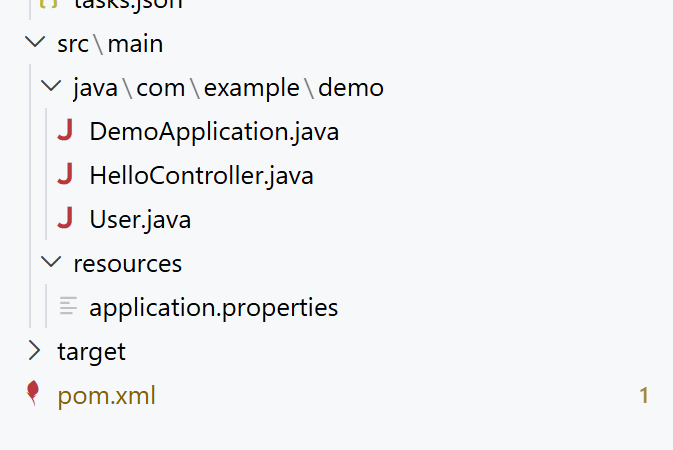673x450 pixels.
Task: Click the JSON braces icon beside tasks.json
Action: pyautogui.click(x=48, y=4)
